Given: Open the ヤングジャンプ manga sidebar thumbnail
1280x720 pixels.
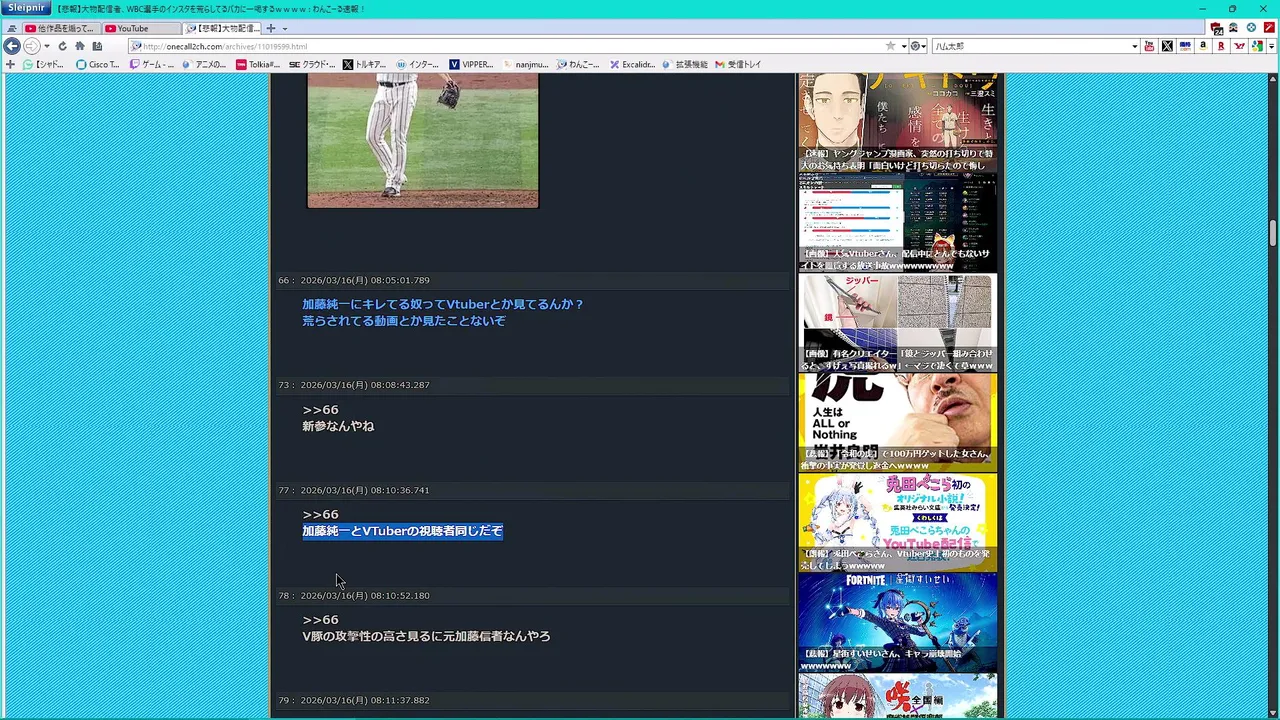Looking at the screenshot, I should [897, 123].
